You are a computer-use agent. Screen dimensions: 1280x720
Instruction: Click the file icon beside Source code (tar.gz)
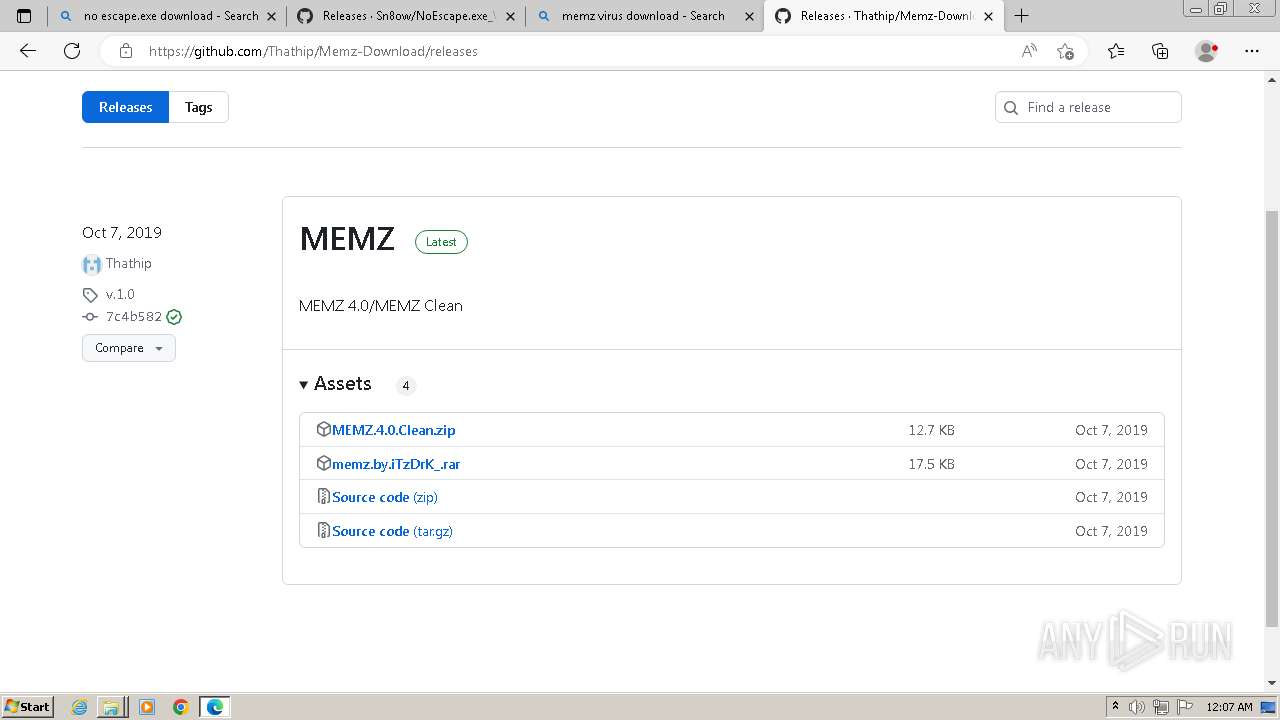click(323, 530)
